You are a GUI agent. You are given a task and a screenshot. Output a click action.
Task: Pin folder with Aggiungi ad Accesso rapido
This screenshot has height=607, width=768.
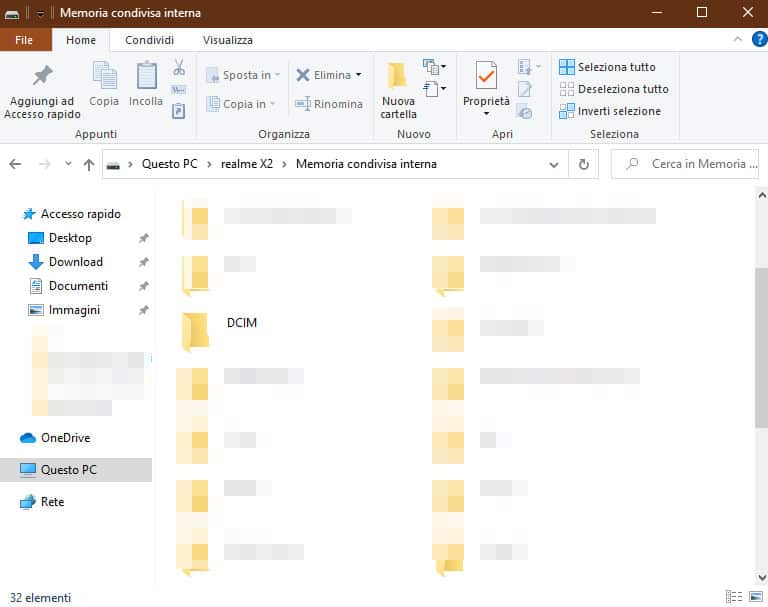point(42,90)
